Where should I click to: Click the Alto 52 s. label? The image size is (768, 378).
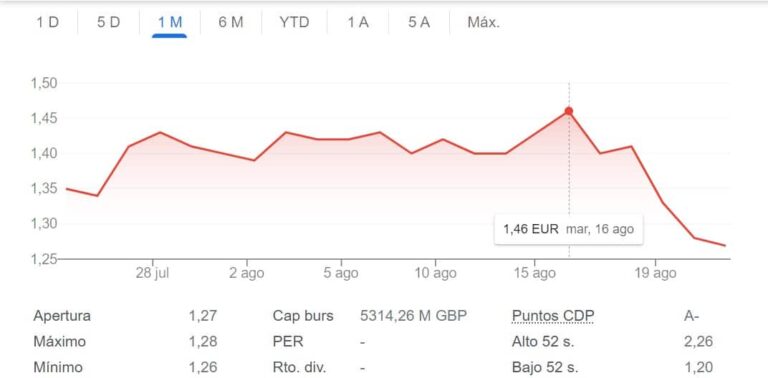click(x=543, y=342)
